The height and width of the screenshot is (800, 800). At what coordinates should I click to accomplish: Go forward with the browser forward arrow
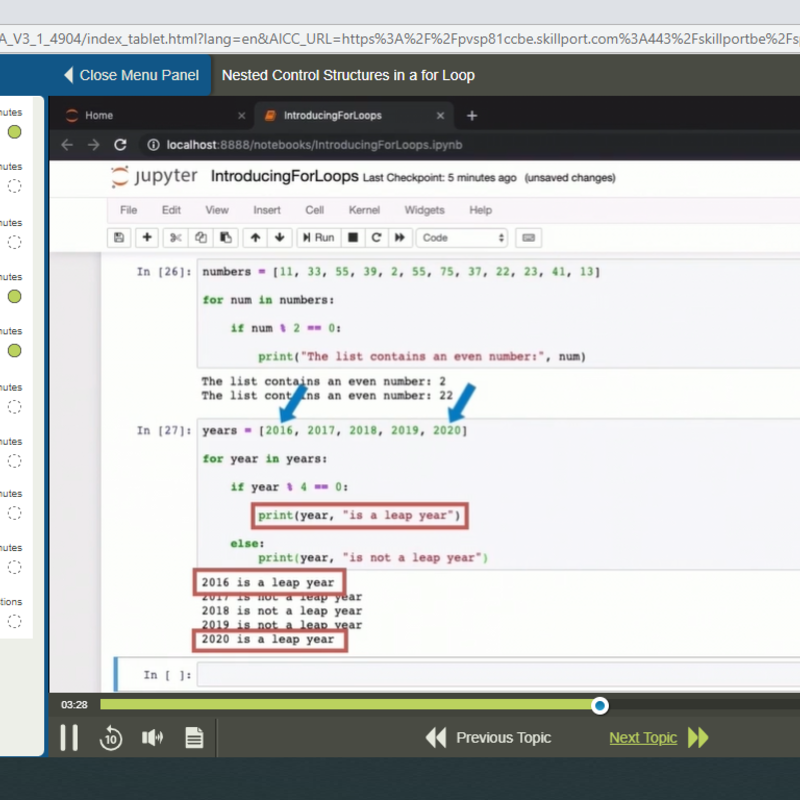tap(93, 145)
